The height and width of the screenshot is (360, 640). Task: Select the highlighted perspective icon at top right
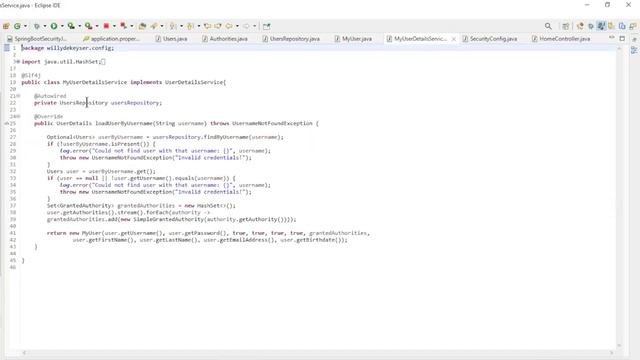click(x=601, y=26)
